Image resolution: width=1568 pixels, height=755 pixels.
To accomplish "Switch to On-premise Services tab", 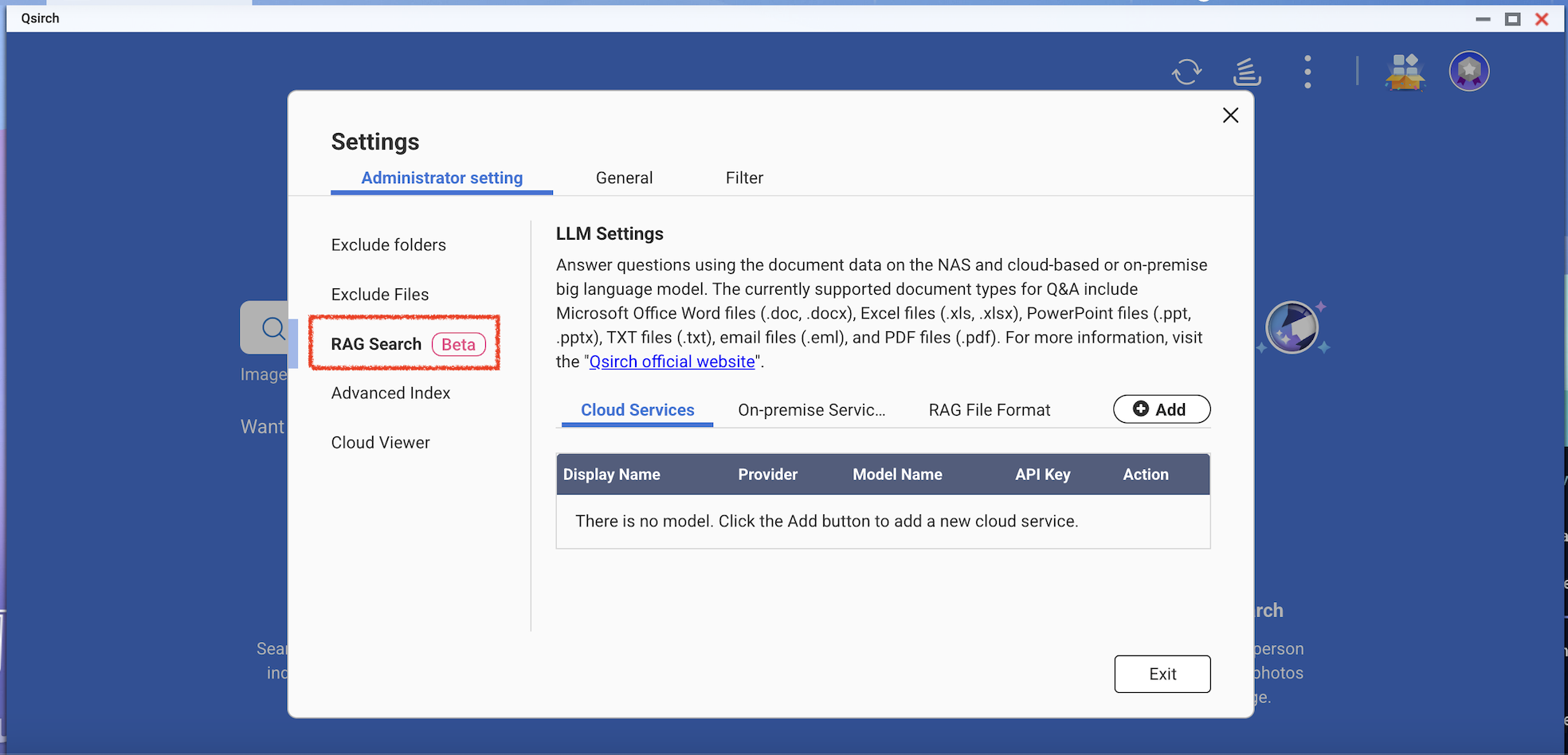I will [811, 410].
